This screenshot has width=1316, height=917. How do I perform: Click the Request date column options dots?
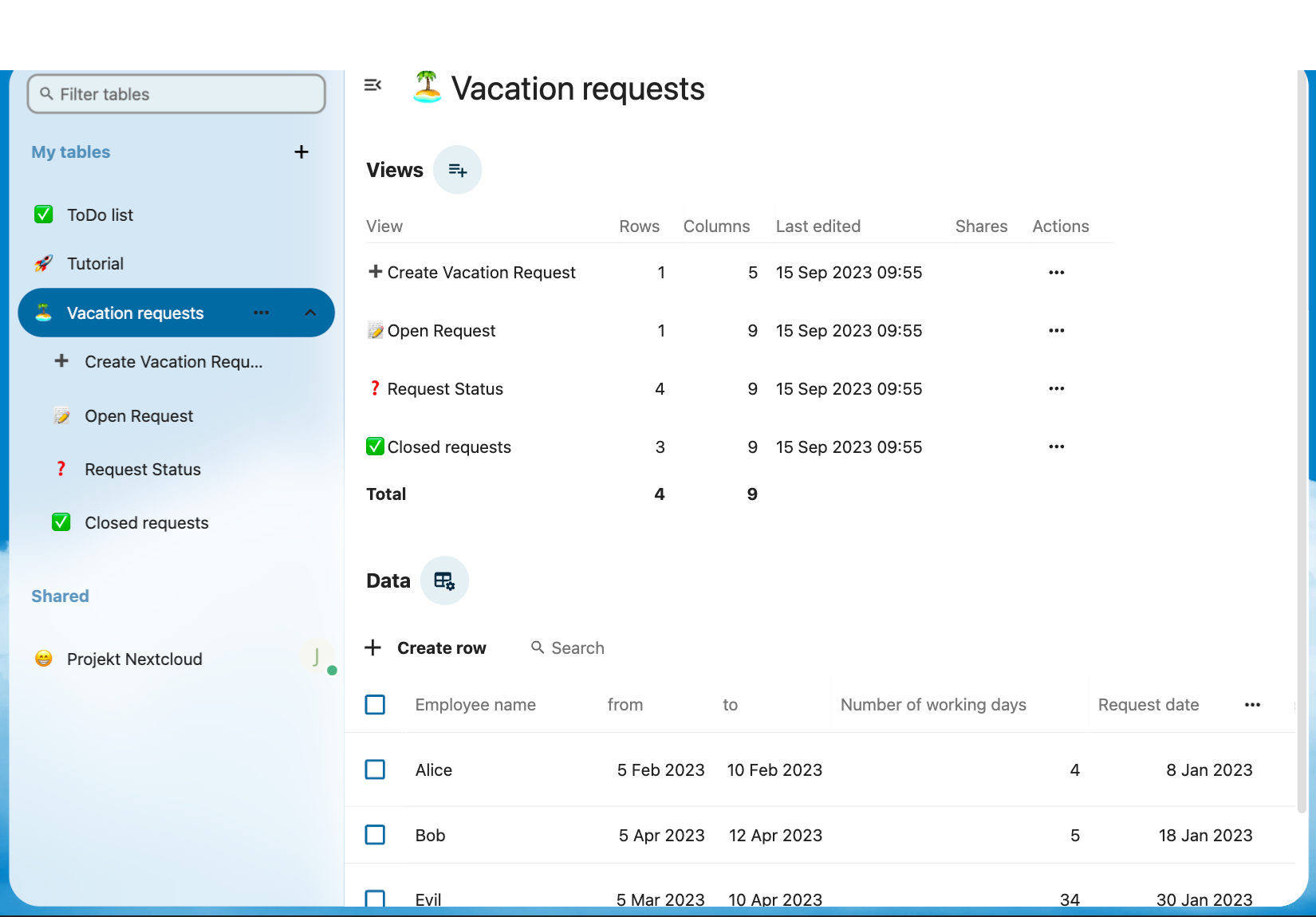pyautogui.click(x=1252, y=705)
